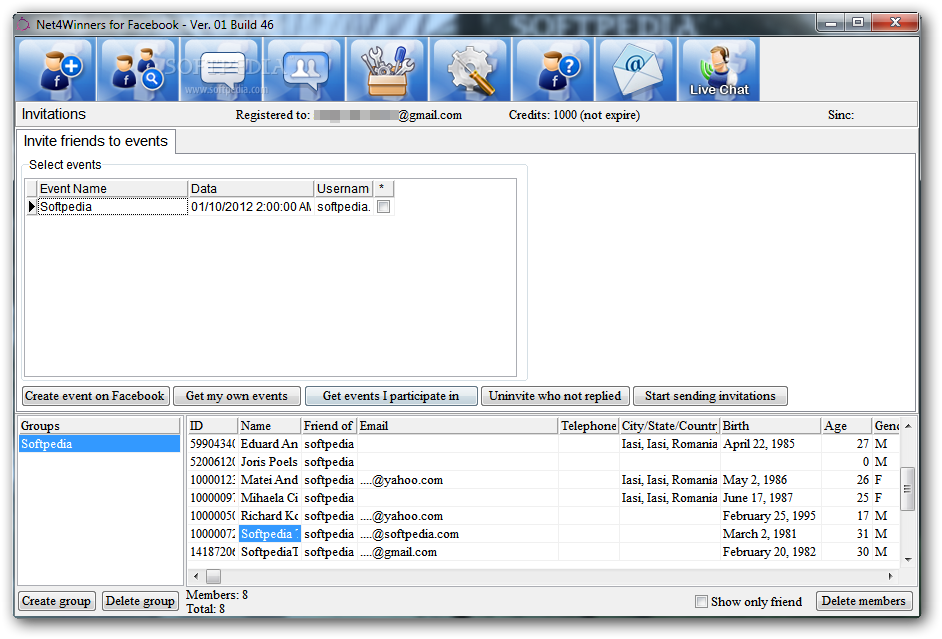Click the Delete group button
The width and height of the screenshot is (942, 639).
(x=140, y=601)
